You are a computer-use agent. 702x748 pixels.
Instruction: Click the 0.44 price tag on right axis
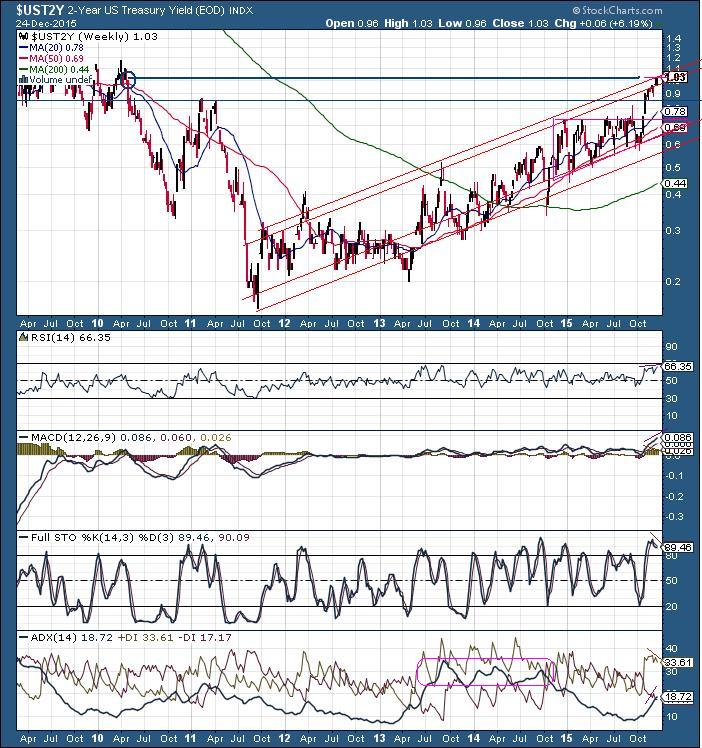tap(675, 183)
